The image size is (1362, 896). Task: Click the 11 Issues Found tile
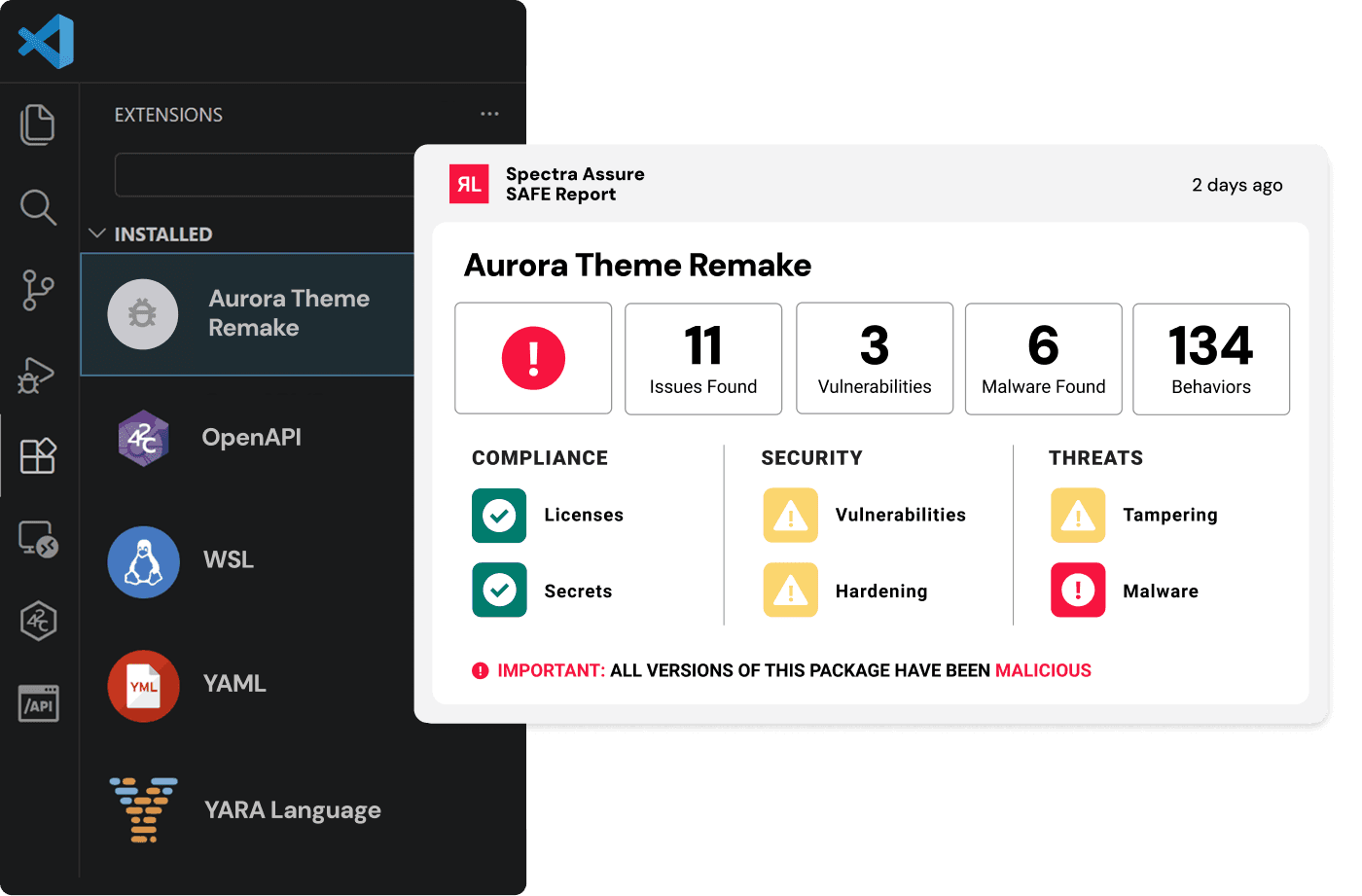click(x=702, y=359)
